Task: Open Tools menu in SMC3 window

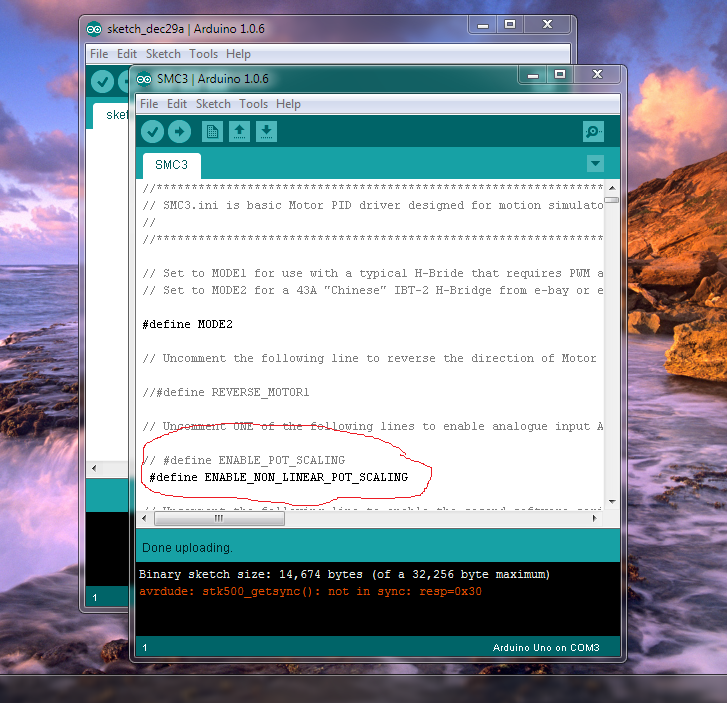Action: (254, 104)
